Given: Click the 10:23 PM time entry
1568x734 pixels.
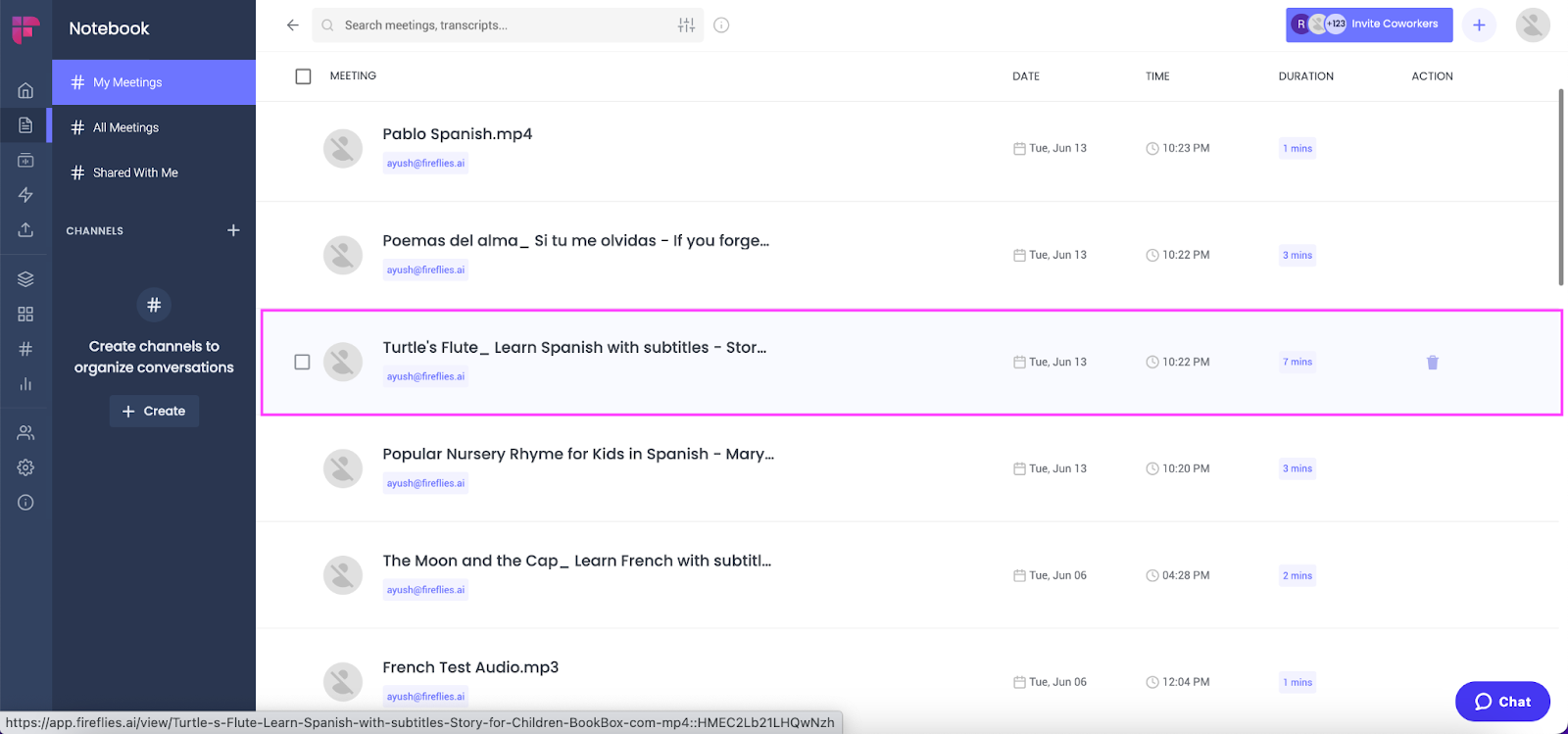Looking at the screenshot, I should click(1178, 149).
